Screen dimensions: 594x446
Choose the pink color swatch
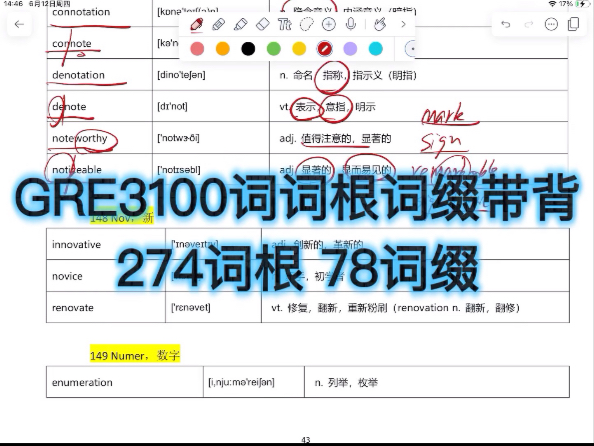(197, 49)
